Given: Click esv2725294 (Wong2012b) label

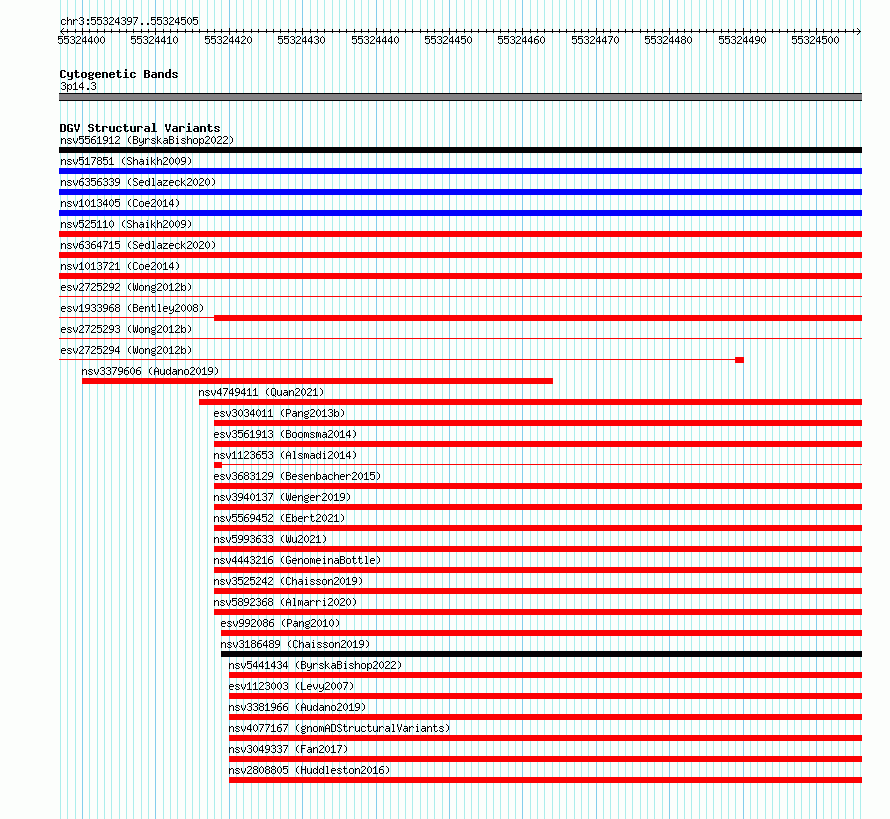Looking at the screenshot, I should pos(126,350).
